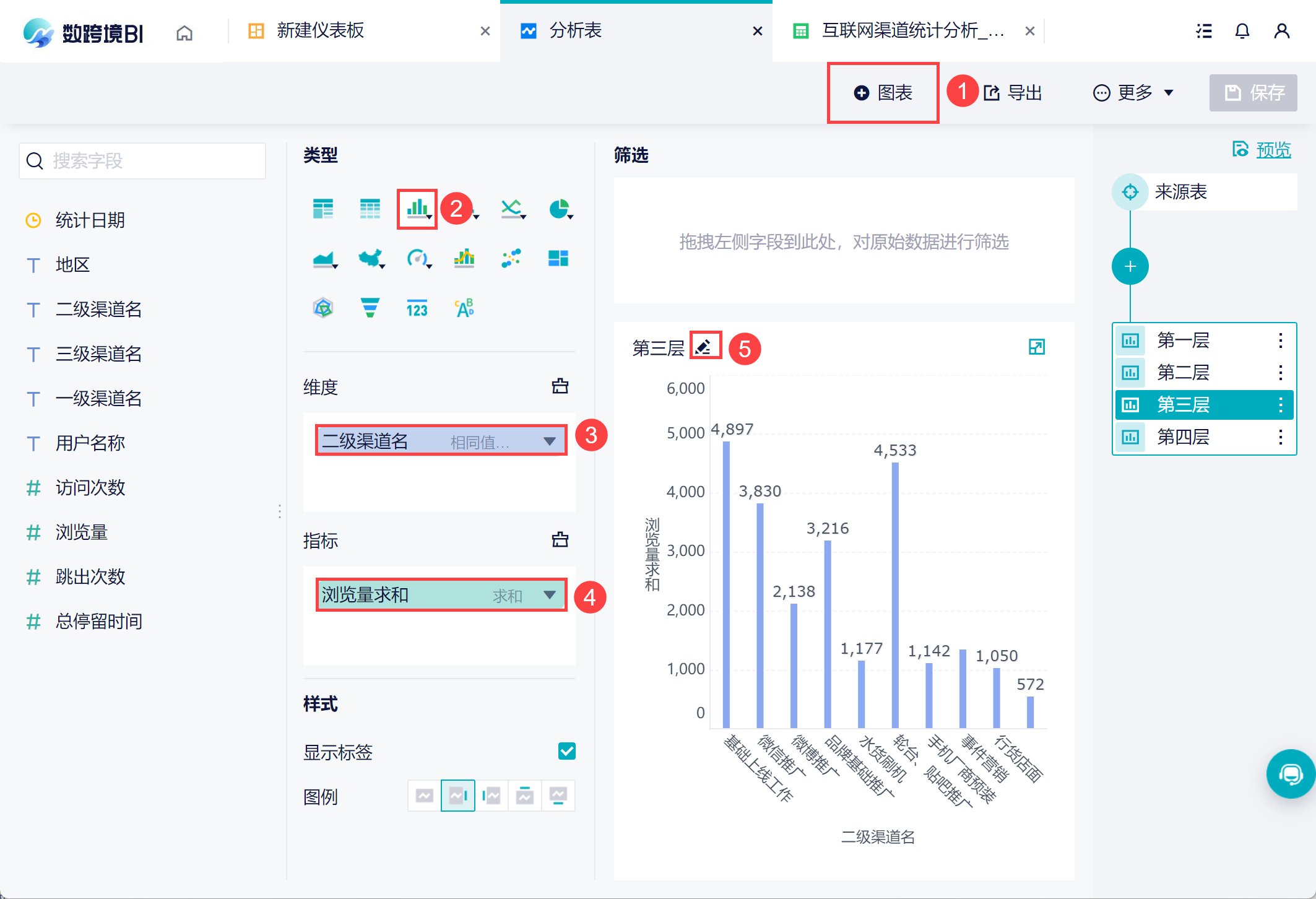The width and height of the screenshot is (1316, 899).
Task: Select 第四层 layer in the list
Action: click(x=1183, y=437)
